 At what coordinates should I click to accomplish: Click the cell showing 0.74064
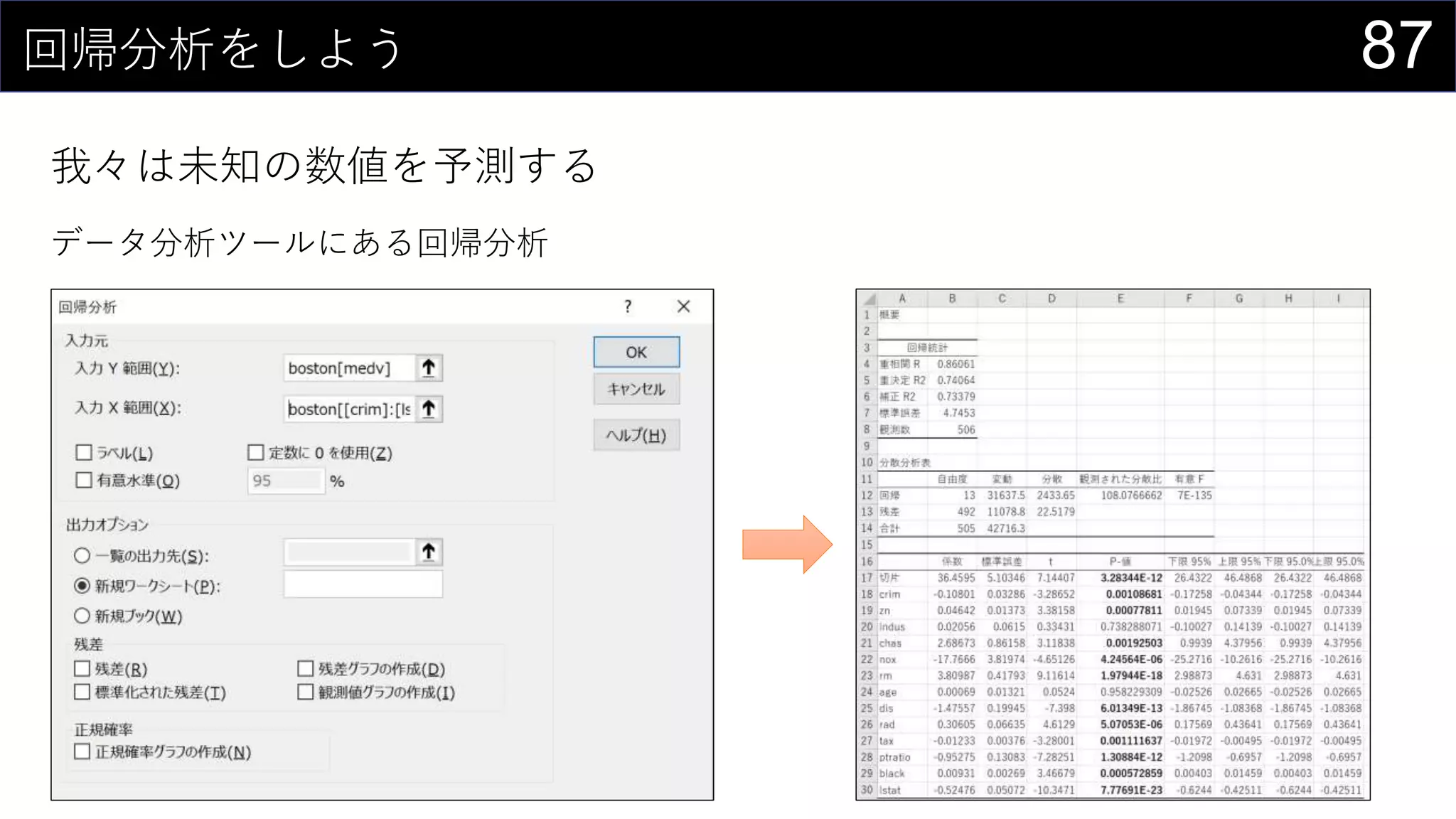point(952,380)
